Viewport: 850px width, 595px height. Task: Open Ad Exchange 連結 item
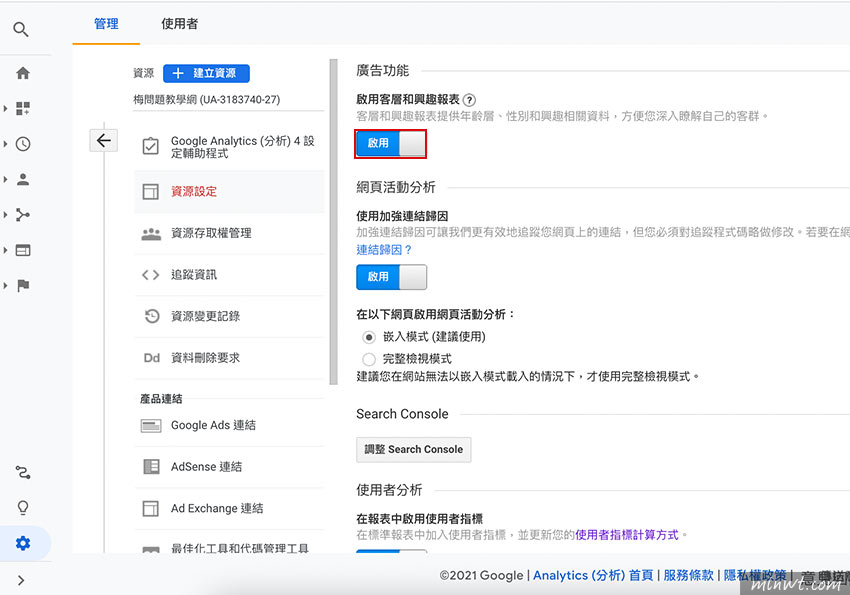(229, 508)
